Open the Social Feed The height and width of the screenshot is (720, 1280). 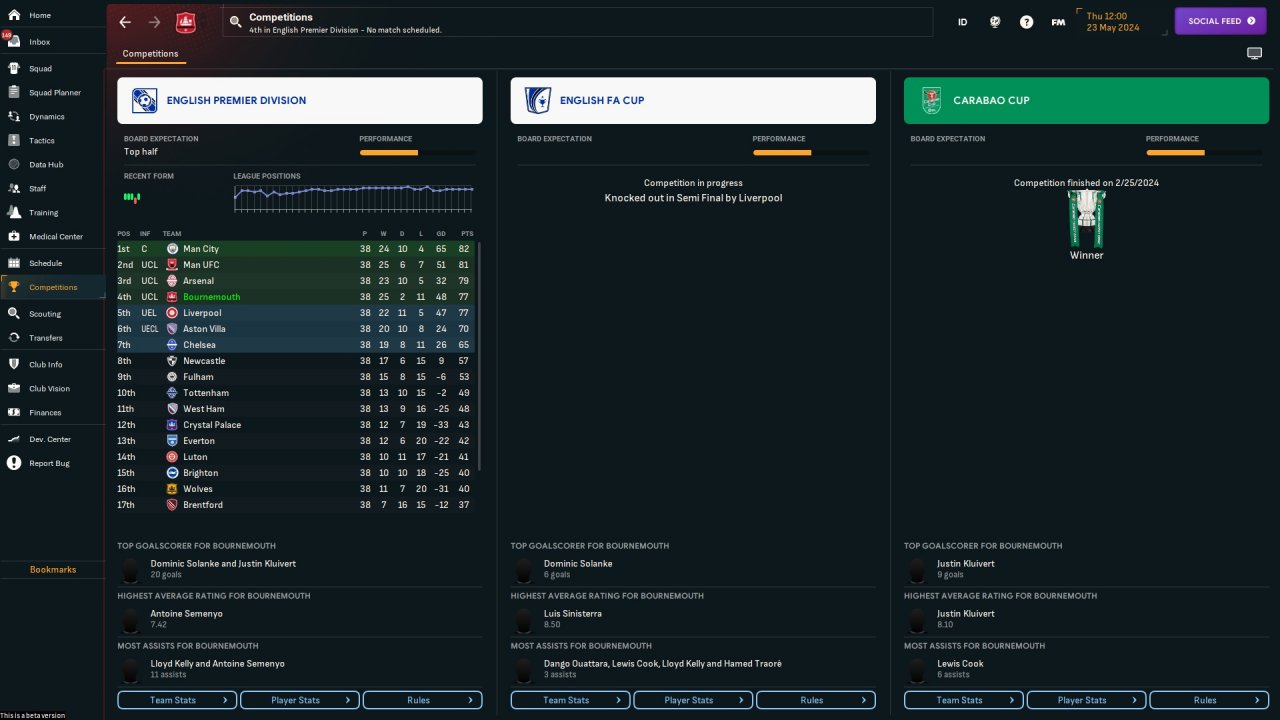coord(1220,21)
